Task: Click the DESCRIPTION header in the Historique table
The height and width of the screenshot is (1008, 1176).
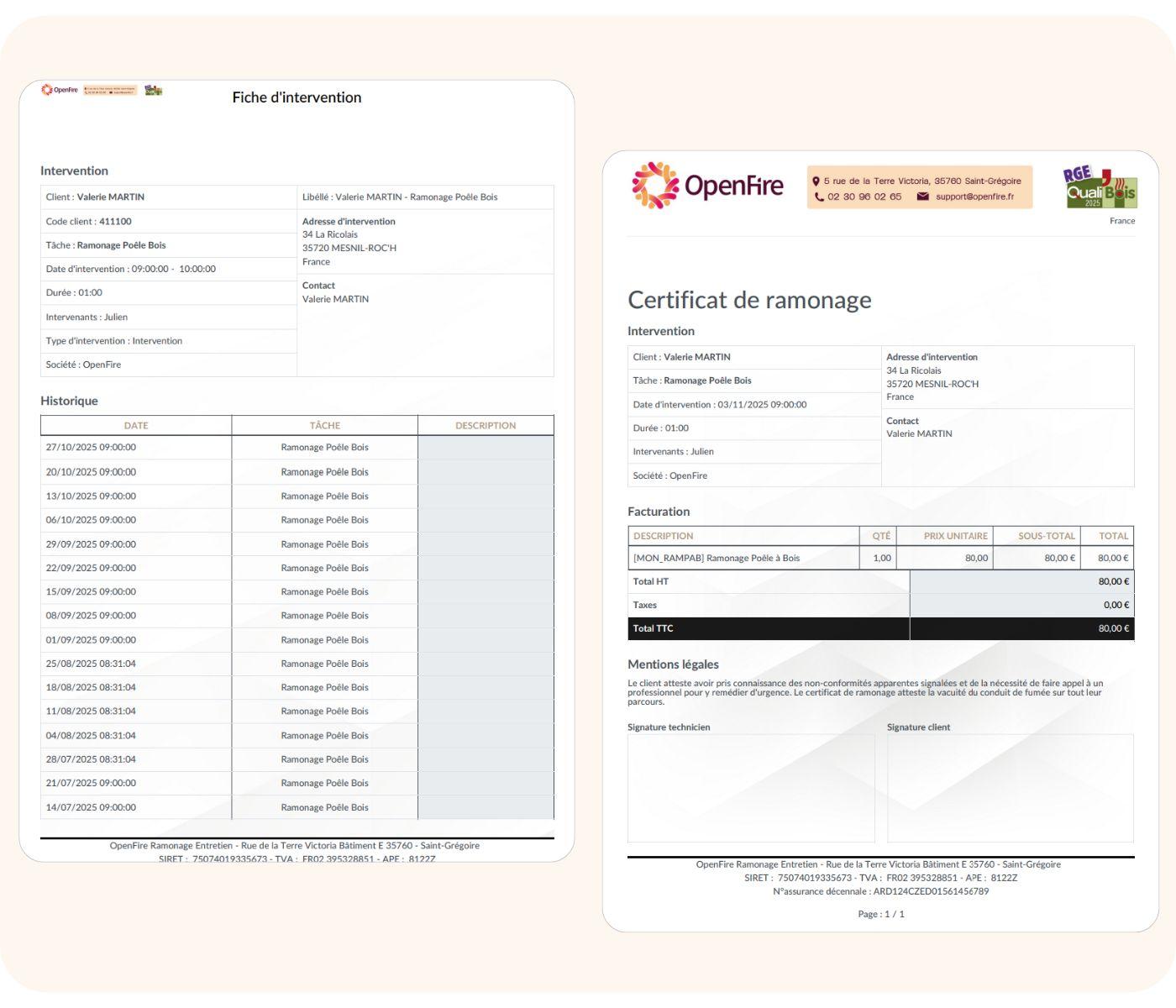Action: coord(486,426)
